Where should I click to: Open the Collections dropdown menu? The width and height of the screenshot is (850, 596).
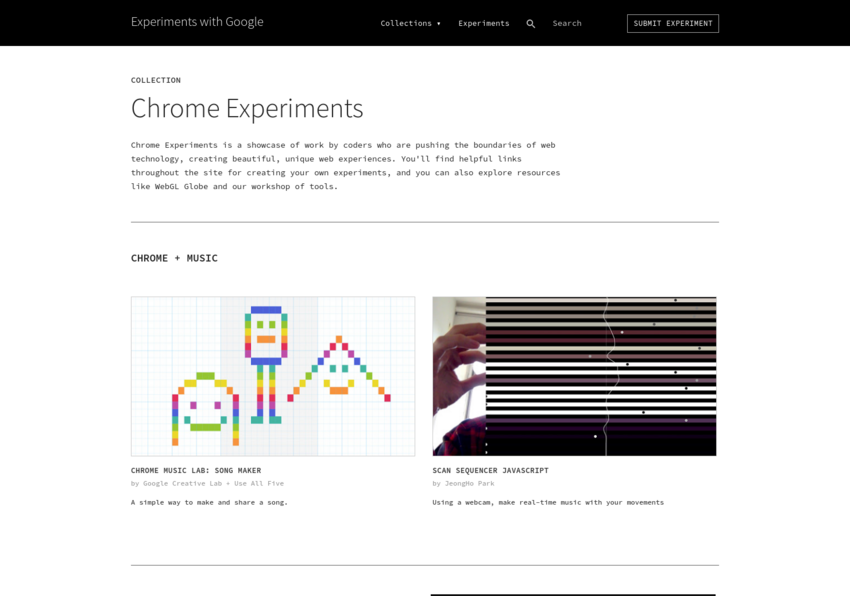(x=410, y=23)
